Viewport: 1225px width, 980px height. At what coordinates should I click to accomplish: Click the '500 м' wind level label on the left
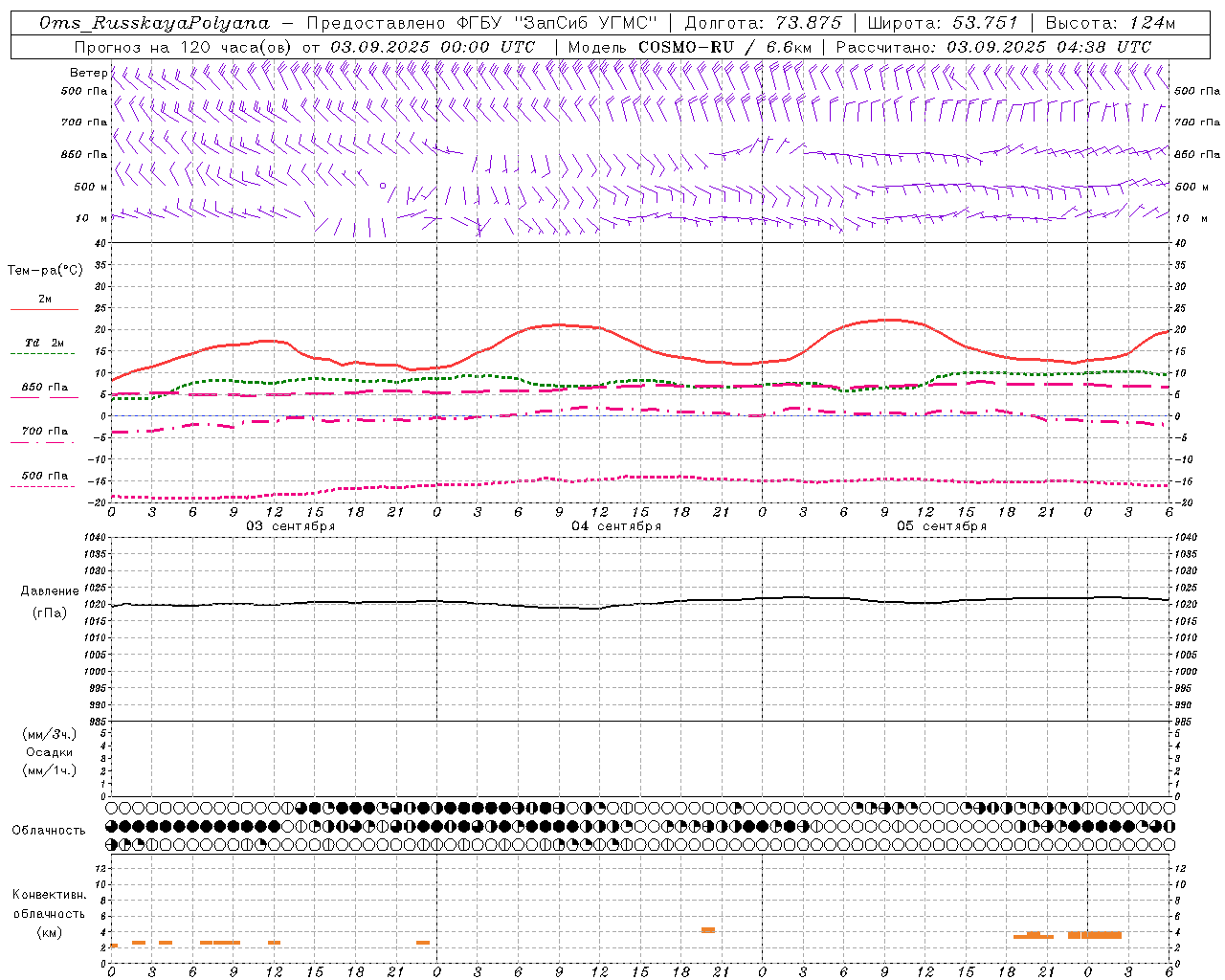[x=91, y=187]
